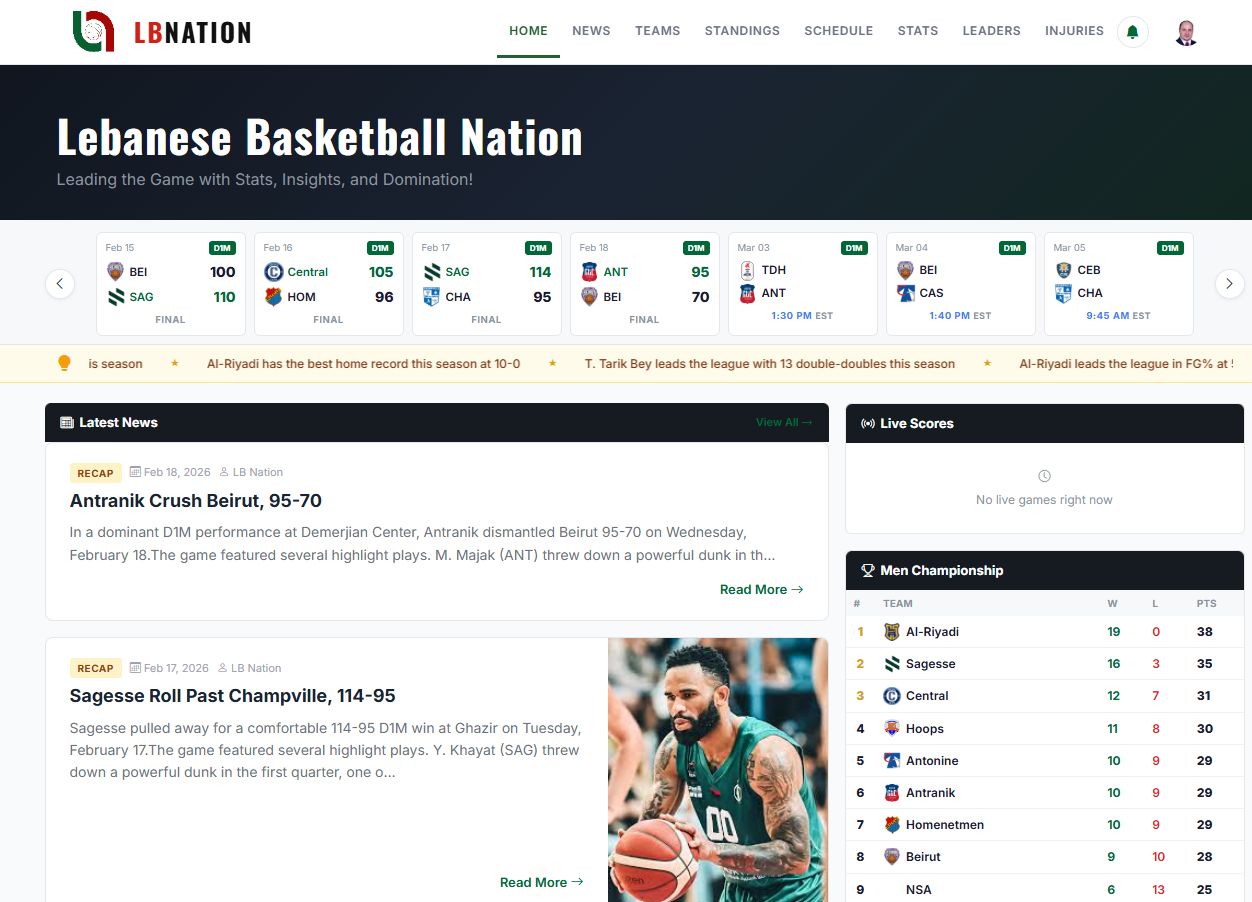Click the Hoops team logo in standings
This screenshot has height=902, width=1252.
click(892, 728)
